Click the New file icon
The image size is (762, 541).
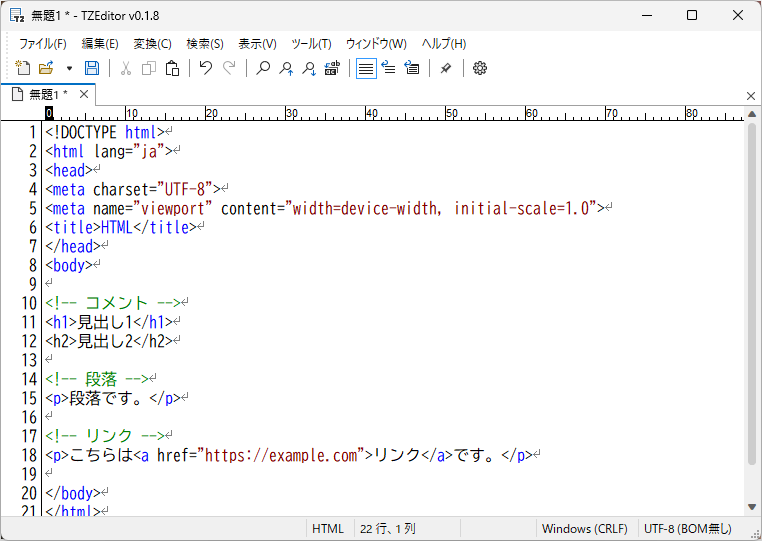[24, 68]
